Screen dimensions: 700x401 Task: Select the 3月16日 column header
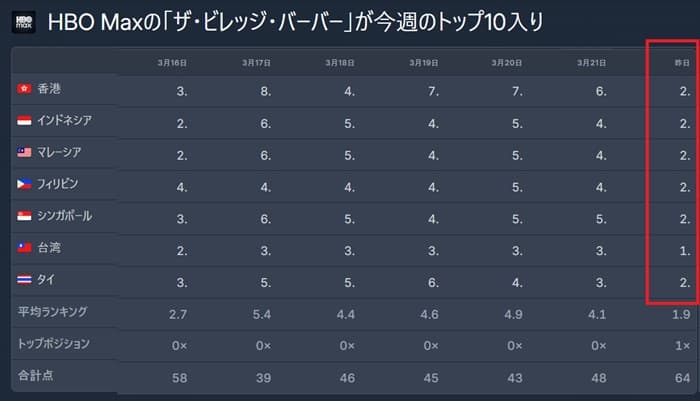pyautogui.click(x=171, y=62)
